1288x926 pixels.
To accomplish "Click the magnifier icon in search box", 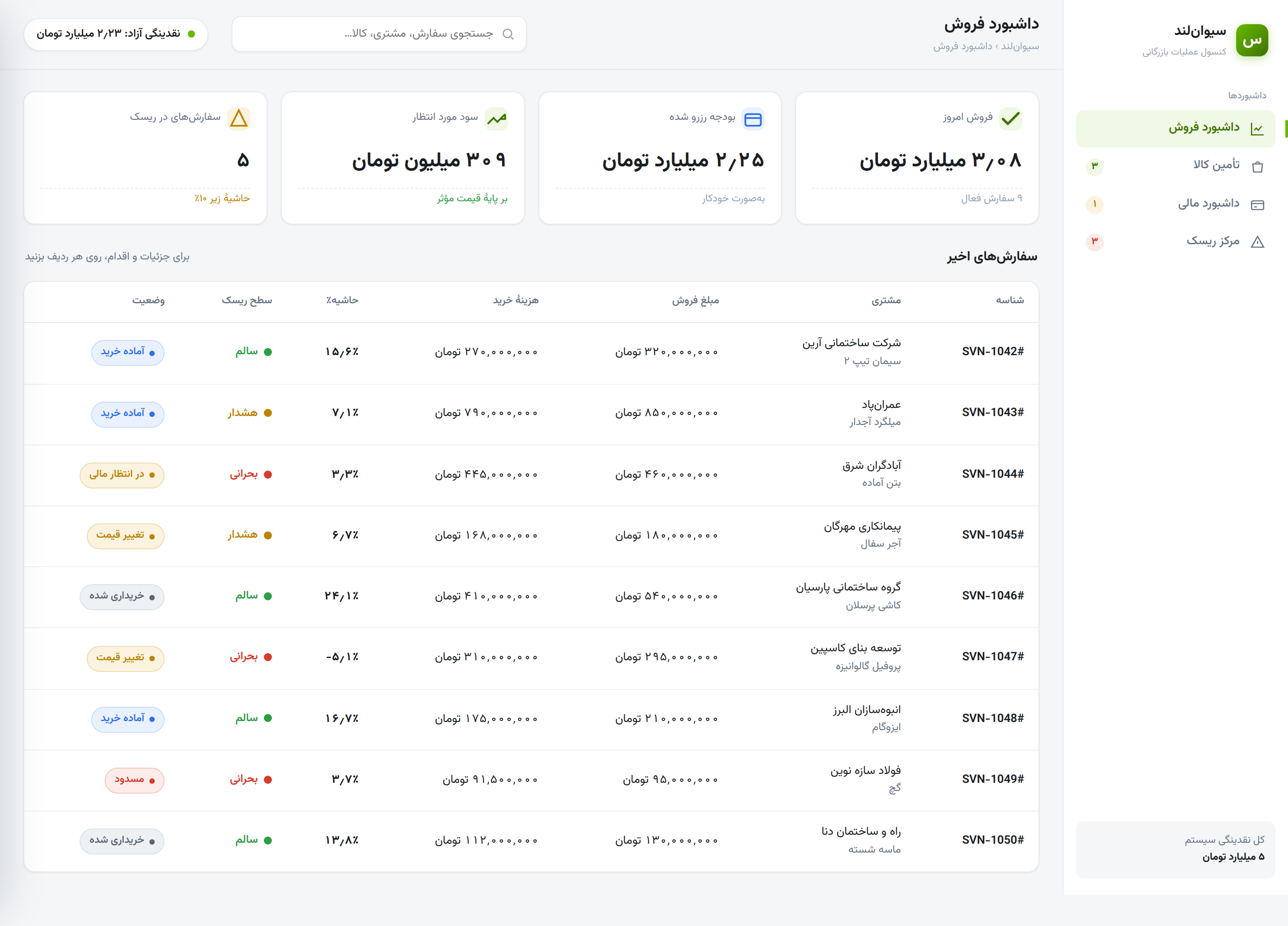I will pyautogui.click(x=508, y=34).
